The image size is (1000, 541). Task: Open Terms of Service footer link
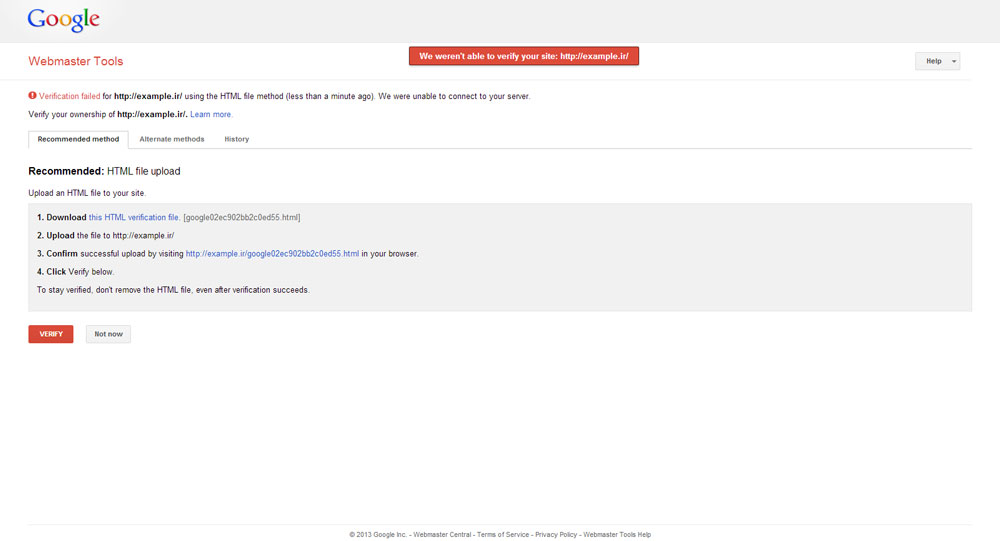pyautogui.click(x=503, y=535)
